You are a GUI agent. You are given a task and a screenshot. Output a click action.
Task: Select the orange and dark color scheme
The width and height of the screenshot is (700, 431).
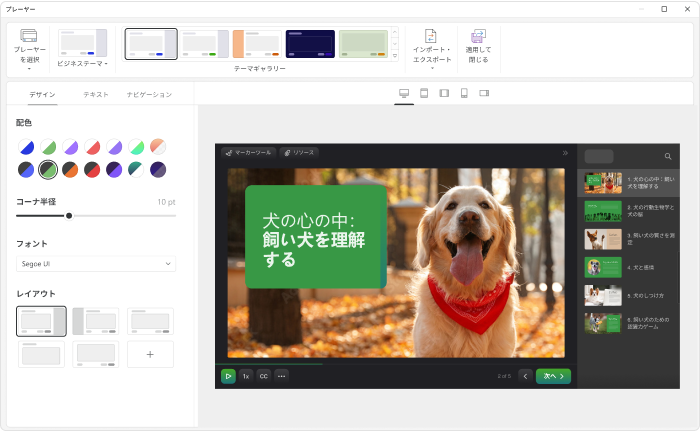pyautogui.click(x=70, y=170)
